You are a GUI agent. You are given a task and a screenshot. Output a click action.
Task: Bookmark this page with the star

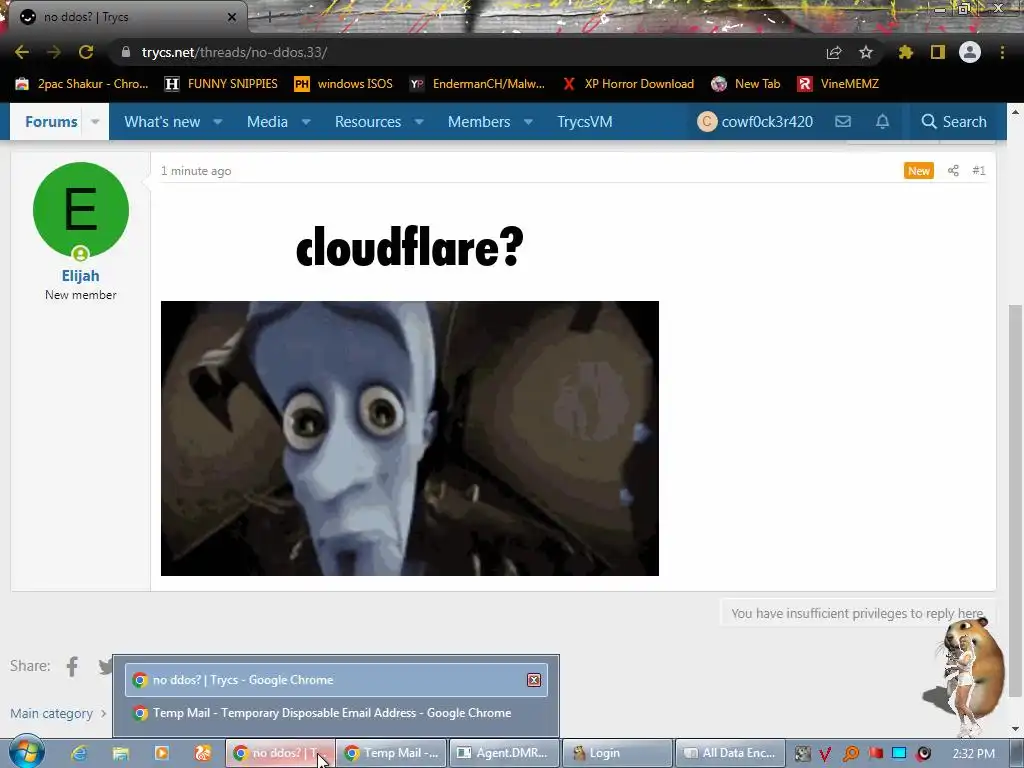pyautogui.click(x=866, y=52)
